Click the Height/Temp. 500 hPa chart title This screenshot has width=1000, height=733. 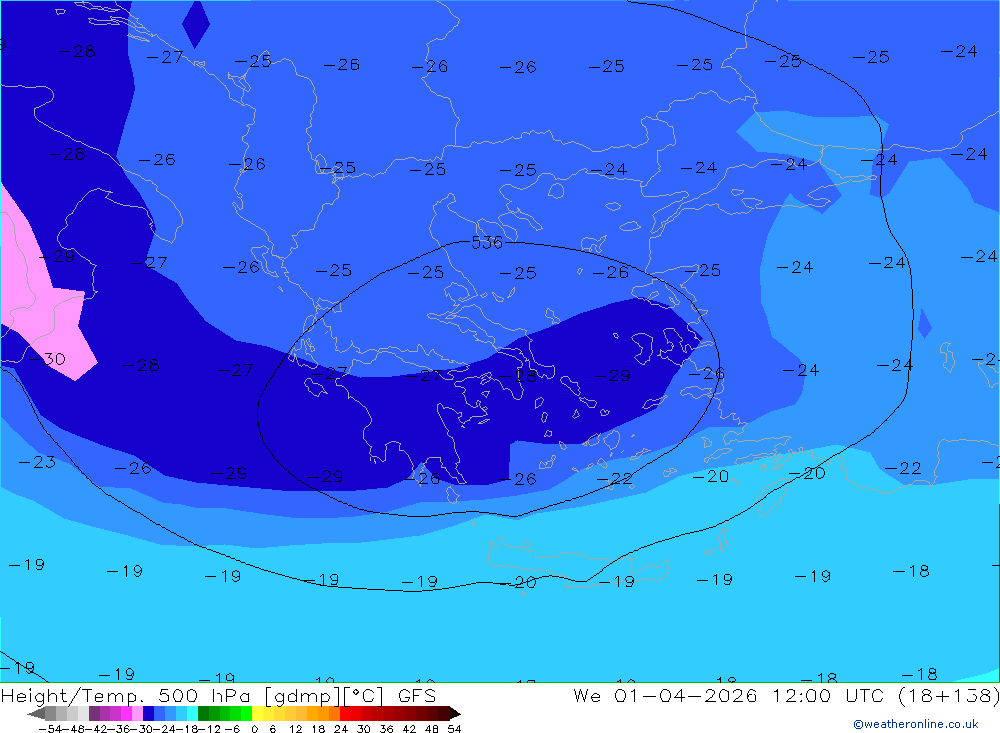click(126, 695)
